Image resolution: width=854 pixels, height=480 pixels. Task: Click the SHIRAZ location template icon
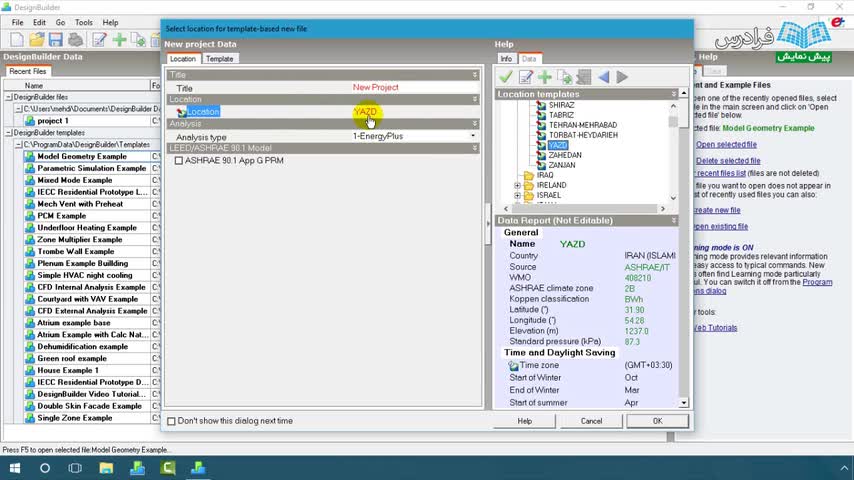541,105
